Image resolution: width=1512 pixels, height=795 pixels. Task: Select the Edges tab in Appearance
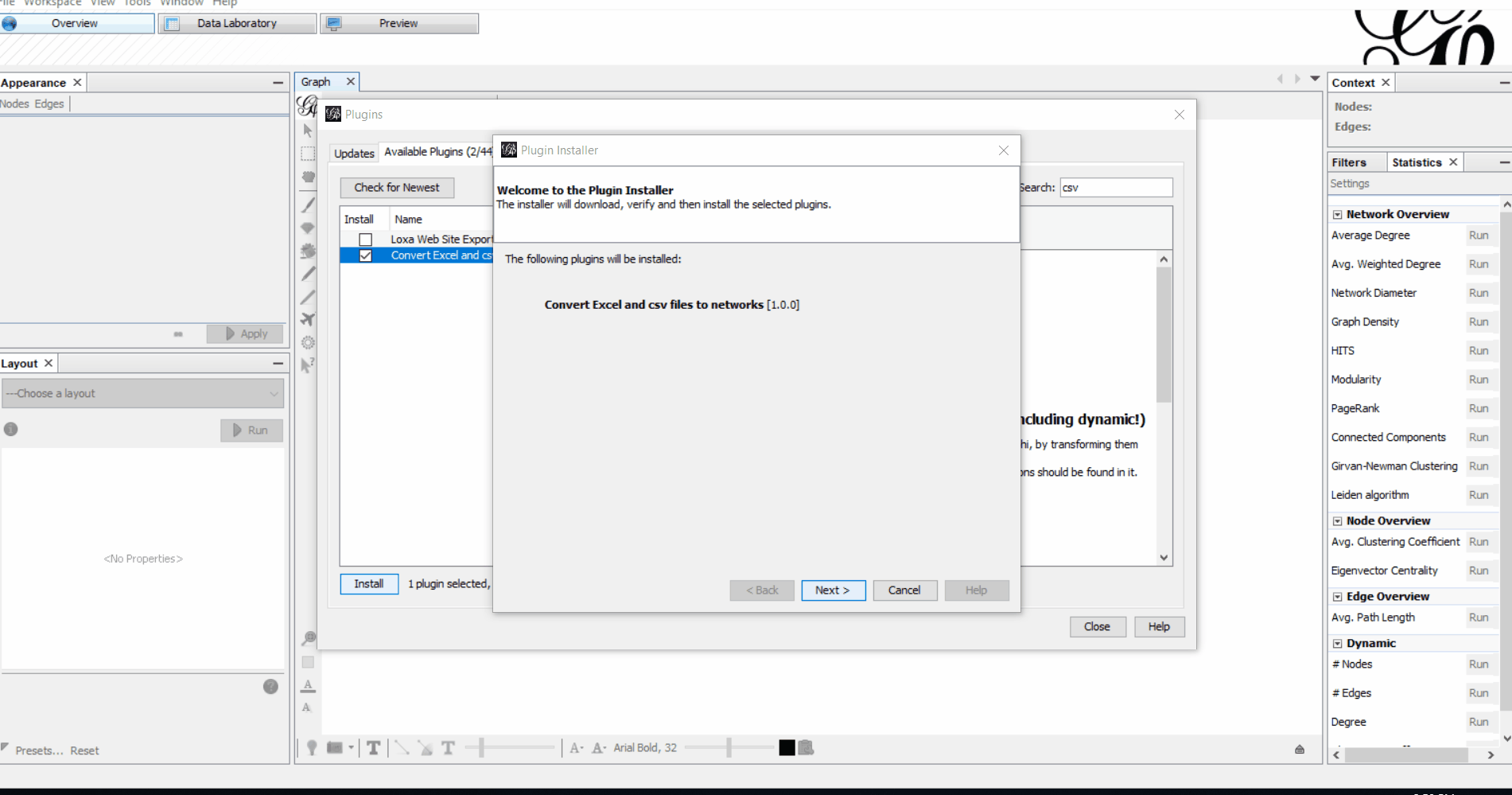point(49,104)
